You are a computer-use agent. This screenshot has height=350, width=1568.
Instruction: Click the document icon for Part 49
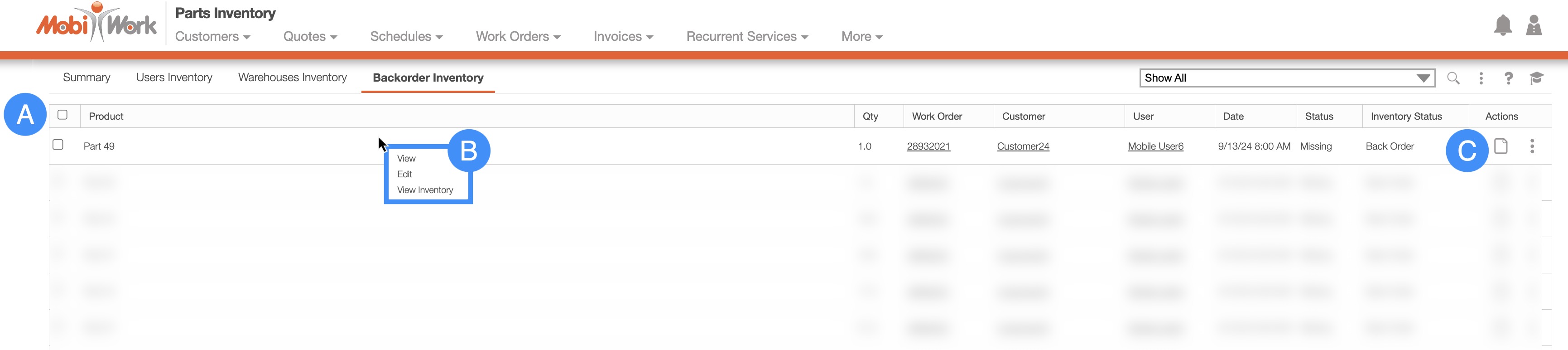pyautogui.click(x=1501, y=146)
